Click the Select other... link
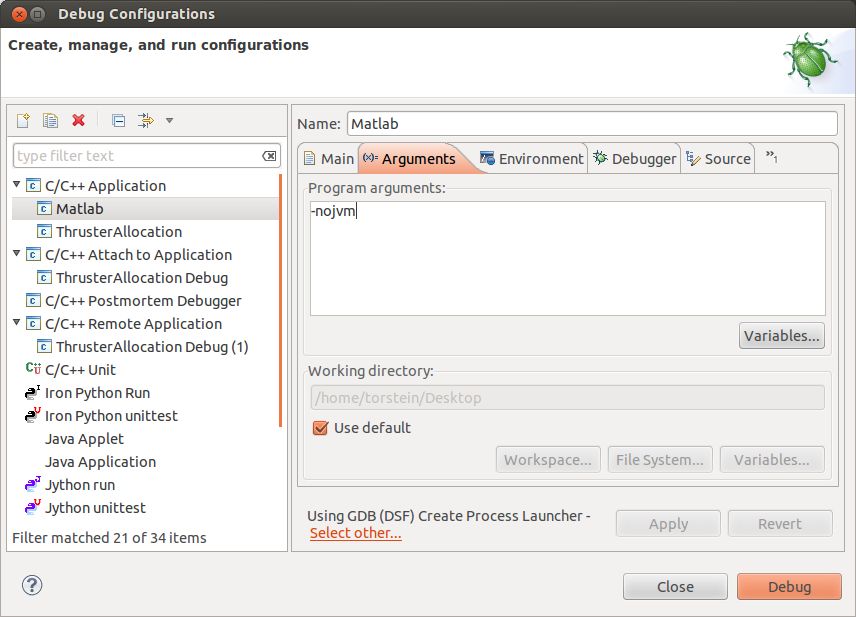Viewport: 856px width, 617px height. [355, 533]
